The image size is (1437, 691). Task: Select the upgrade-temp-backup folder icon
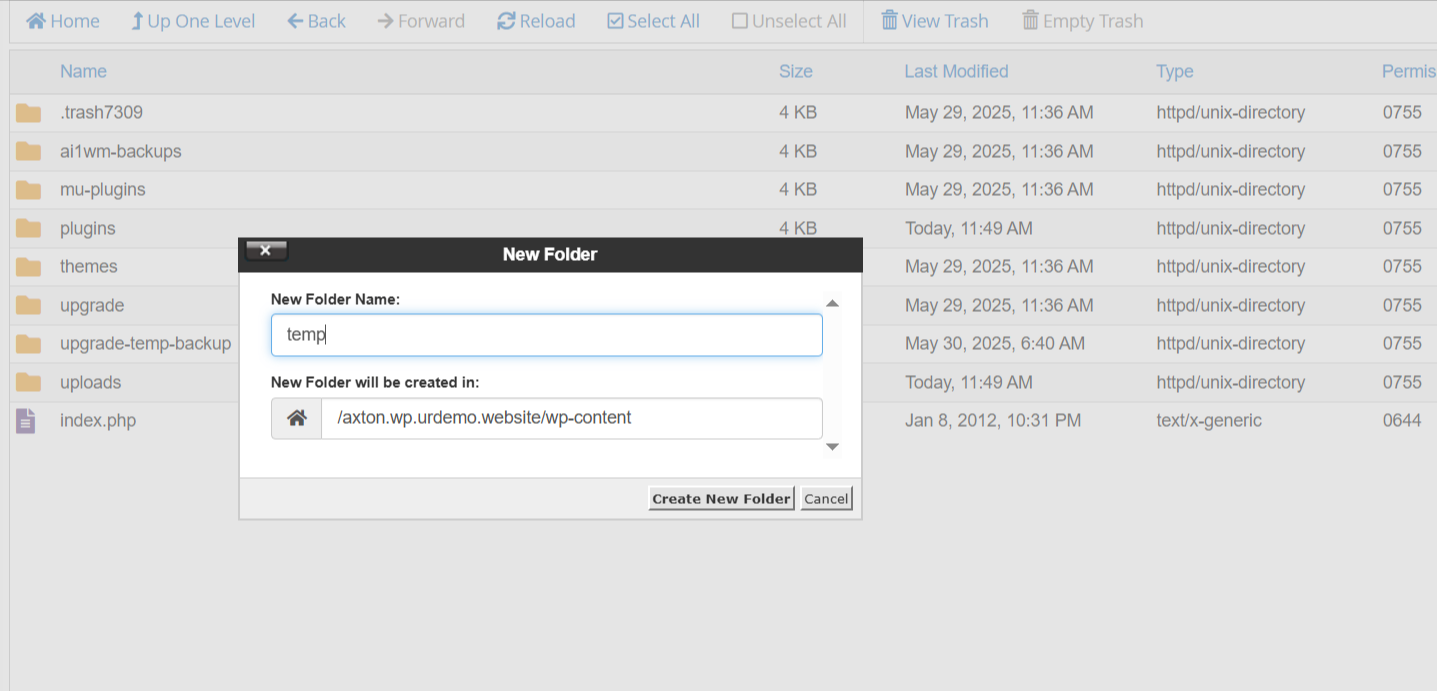[28, 344]
